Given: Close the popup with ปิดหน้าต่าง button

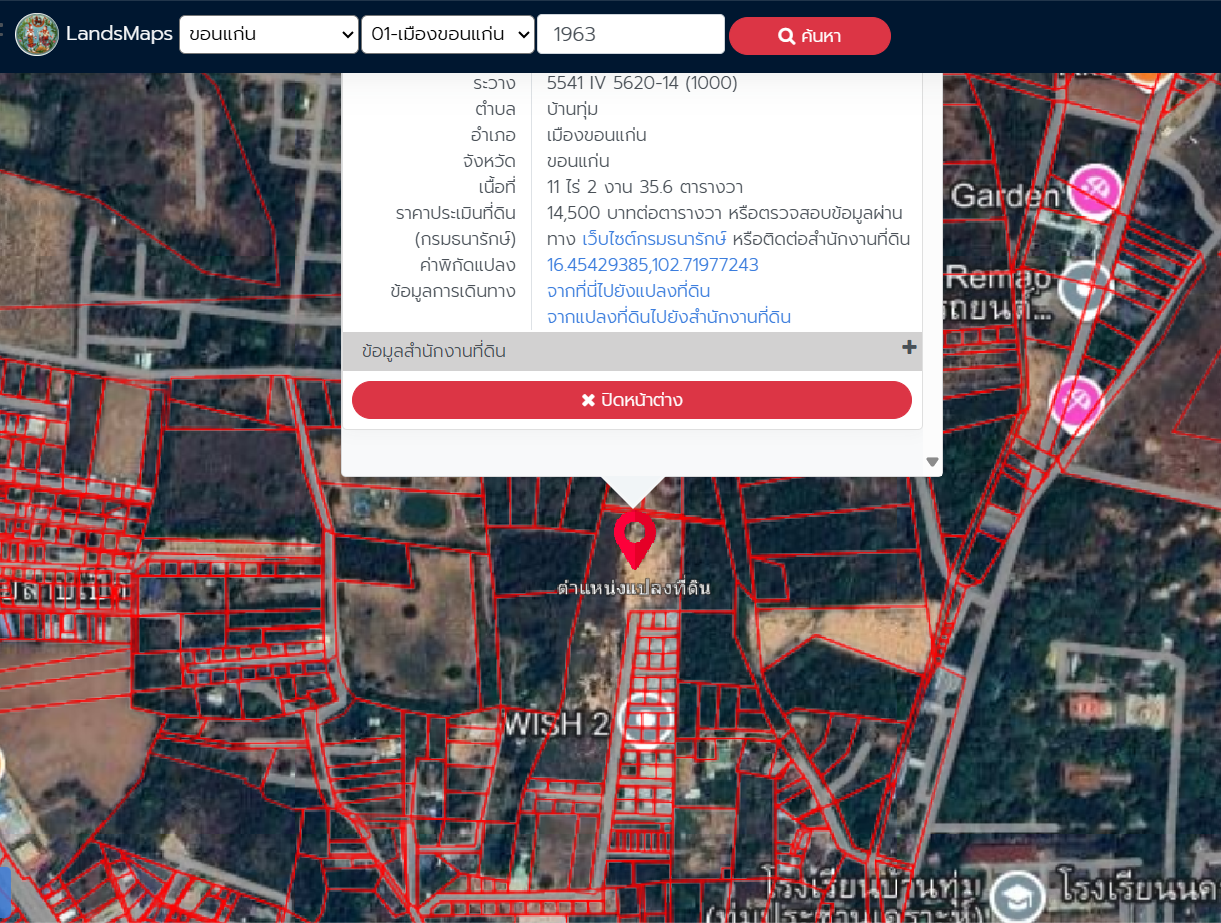Looking at the screenshot, I should (x=631, y=400).
